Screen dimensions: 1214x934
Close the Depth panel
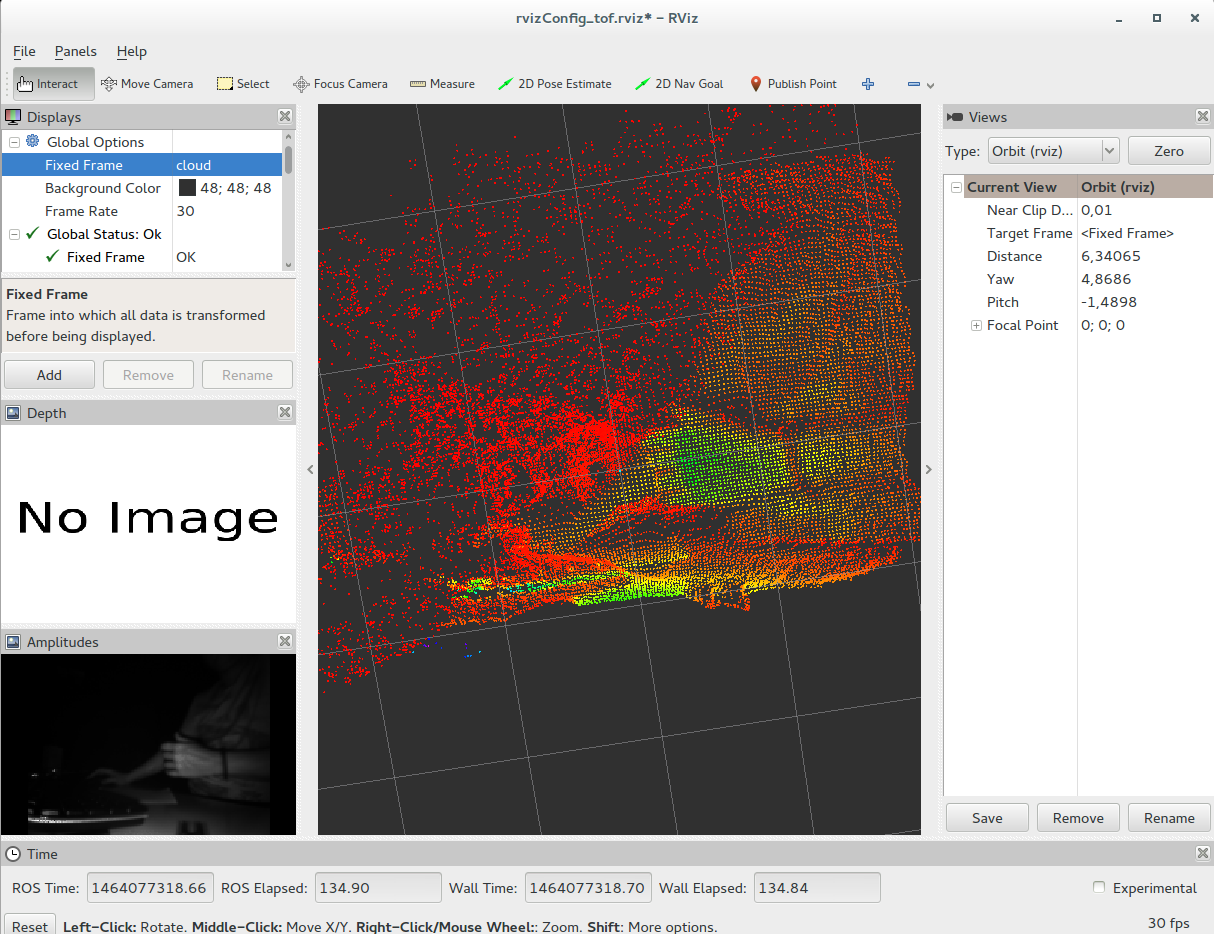click(285, 412)
